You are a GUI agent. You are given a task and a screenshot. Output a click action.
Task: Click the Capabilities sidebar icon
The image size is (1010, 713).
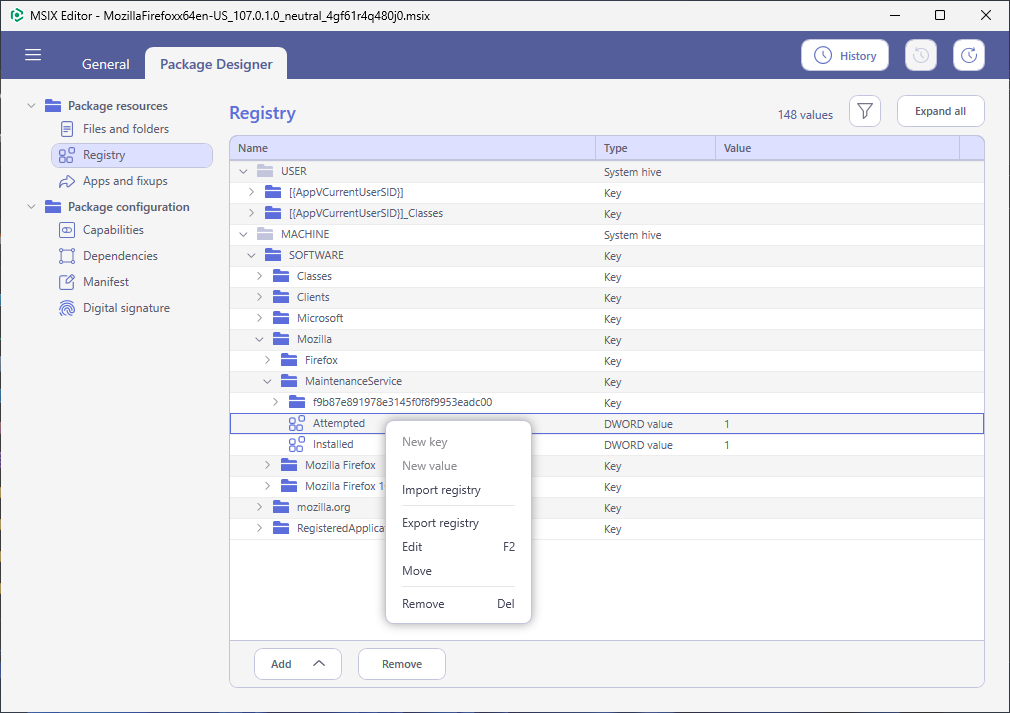coord(67,230)
